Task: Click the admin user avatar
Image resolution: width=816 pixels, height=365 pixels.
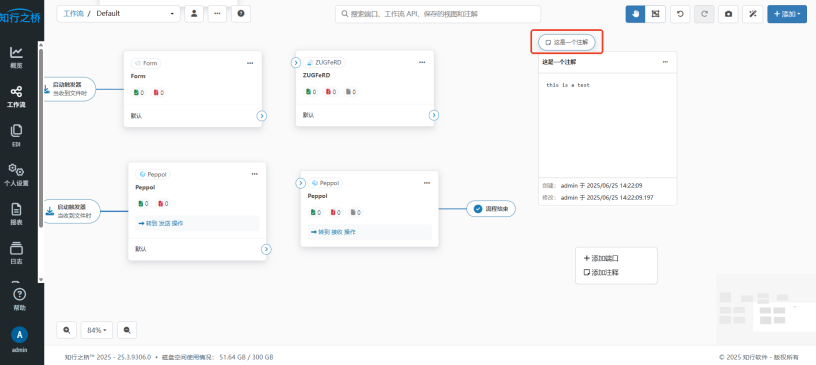Action: pyautogui.click(x=19, y=334)
